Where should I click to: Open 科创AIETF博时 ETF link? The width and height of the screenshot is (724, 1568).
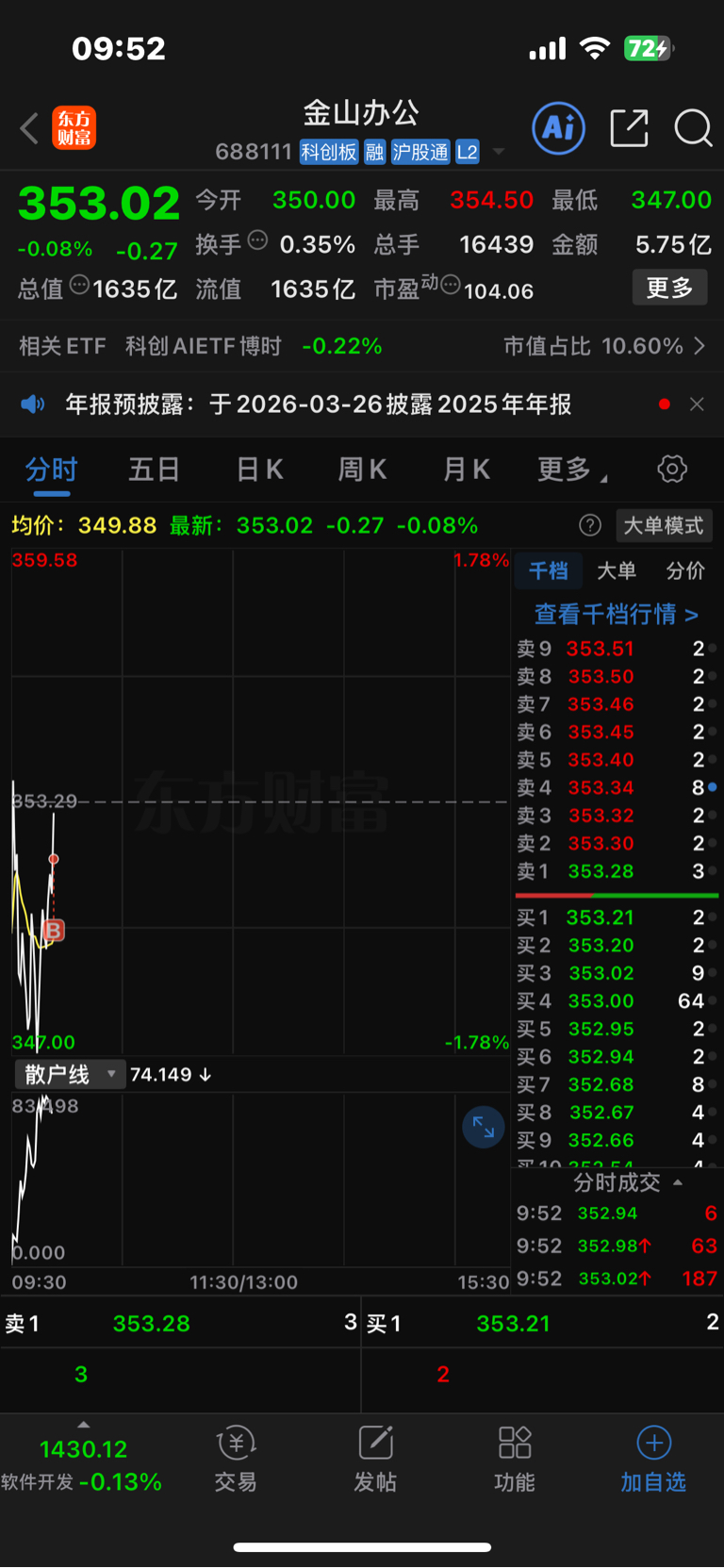[204, 346]
